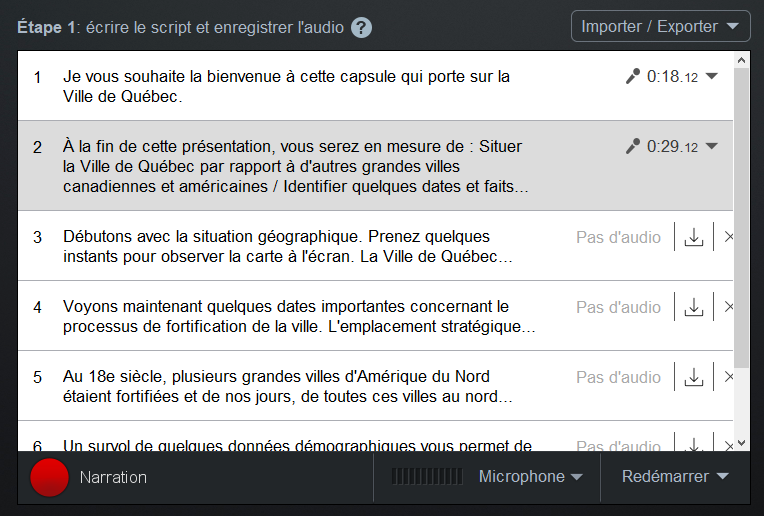This screenshot has width=764, height=516.
Task: Import audio for script line 4
Action: click(694, 307)
